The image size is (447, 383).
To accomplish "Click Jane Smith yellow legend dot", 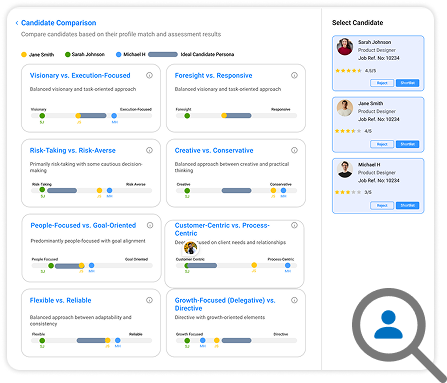I will 24,54.
